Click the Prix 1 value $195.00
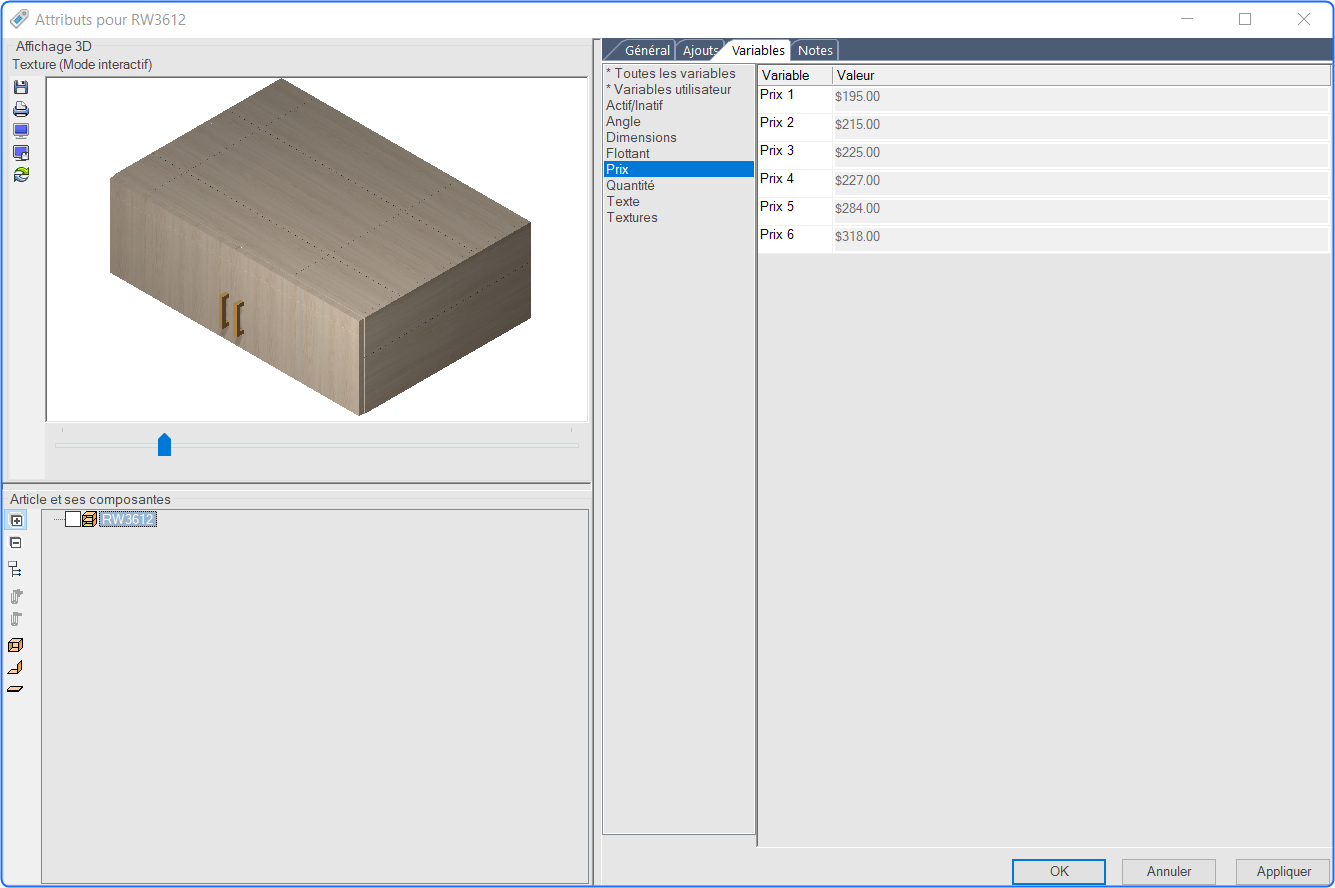1335x888 pixels. click(x=1080, y=97)
